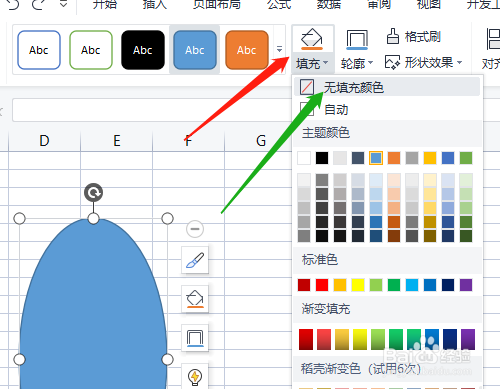Open the 开始 Home tab

click(105, 4)
